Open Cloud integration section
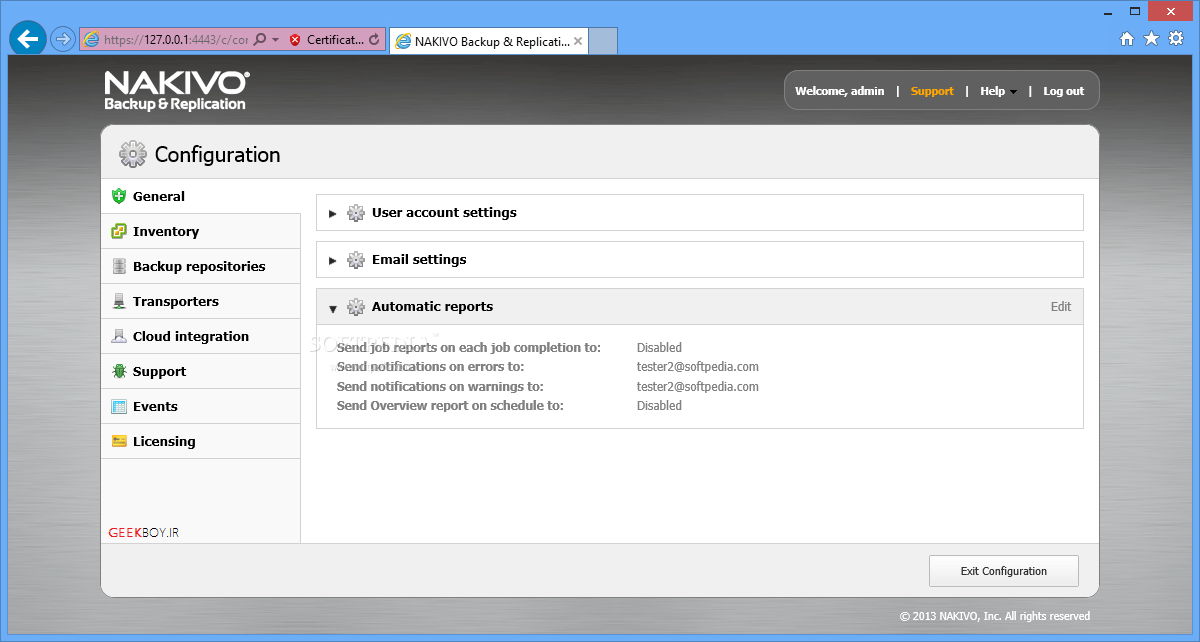The height and width of the screenshot is (642, 1200). pyautogui.click(x=200, y=336)
